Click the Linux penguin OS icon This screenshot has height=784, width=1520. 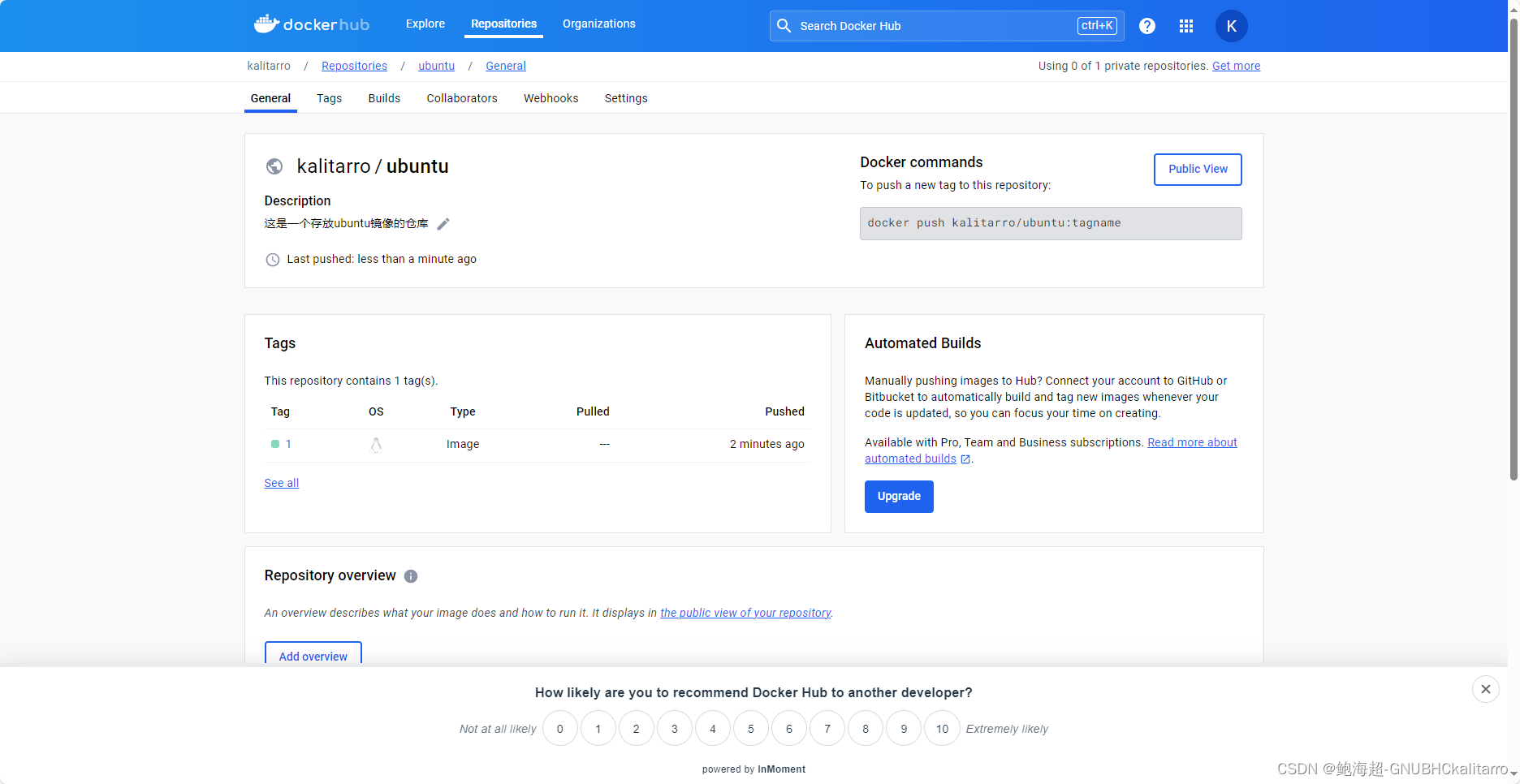click(376, 445)
